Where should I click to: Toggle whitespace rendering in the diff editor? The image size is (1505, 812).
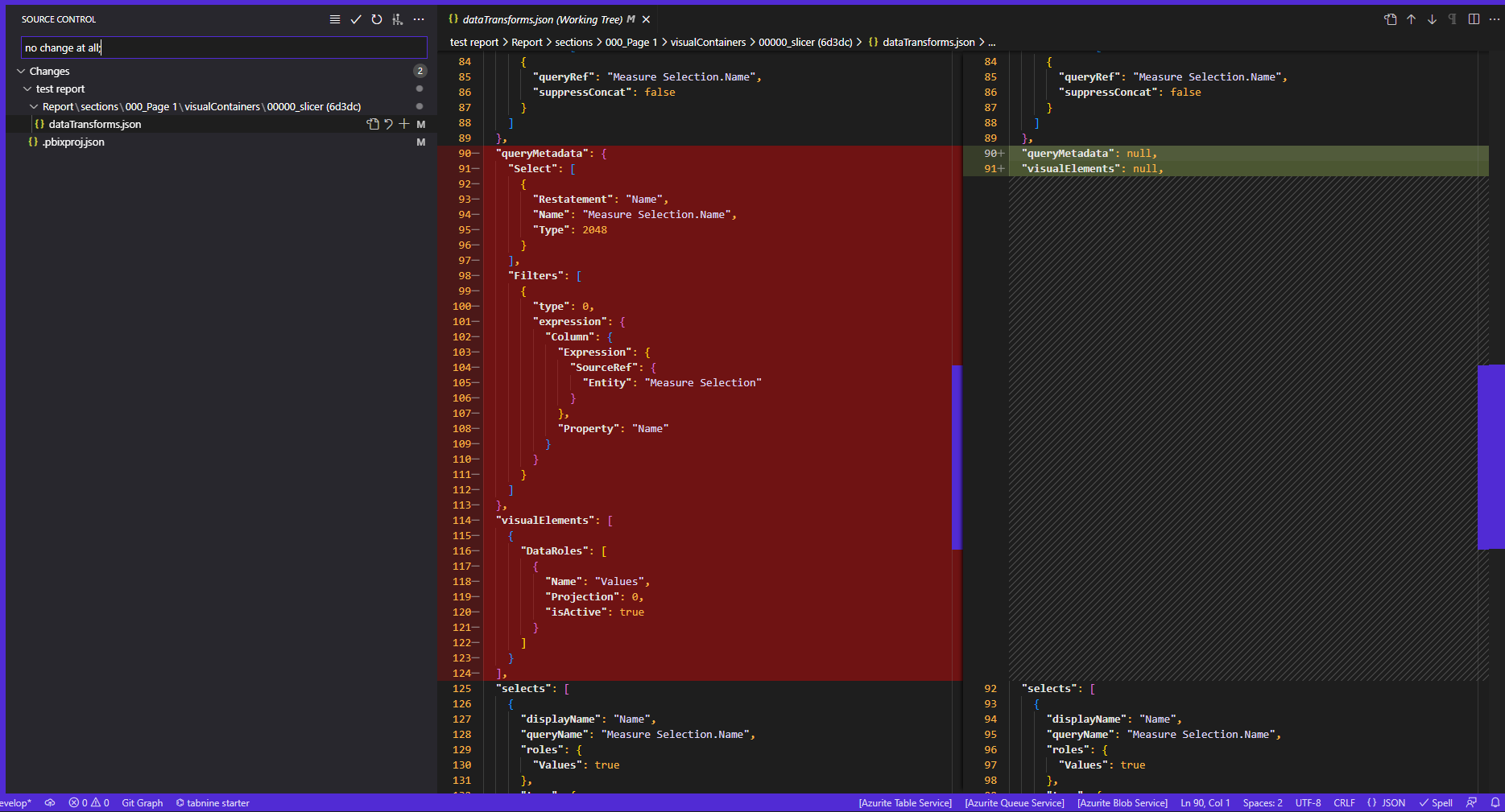point(1453,19)
